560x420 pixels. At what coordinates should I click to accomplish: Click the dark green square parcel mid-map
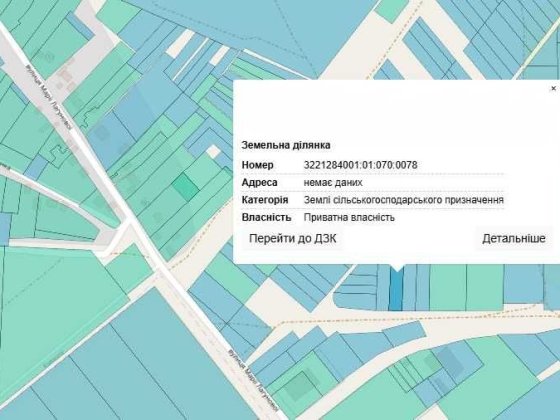[x=185, y=186]
